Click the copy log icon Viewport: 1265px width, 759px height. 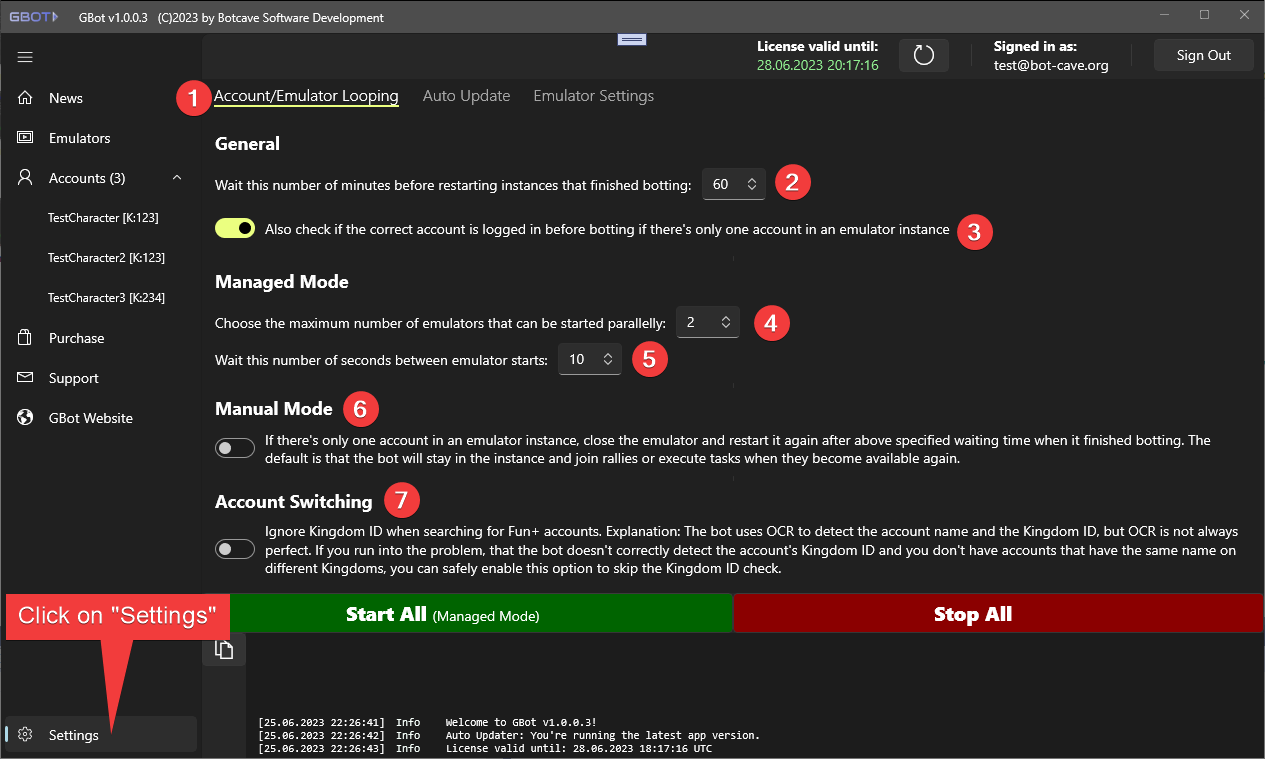(x=224, y=650)
